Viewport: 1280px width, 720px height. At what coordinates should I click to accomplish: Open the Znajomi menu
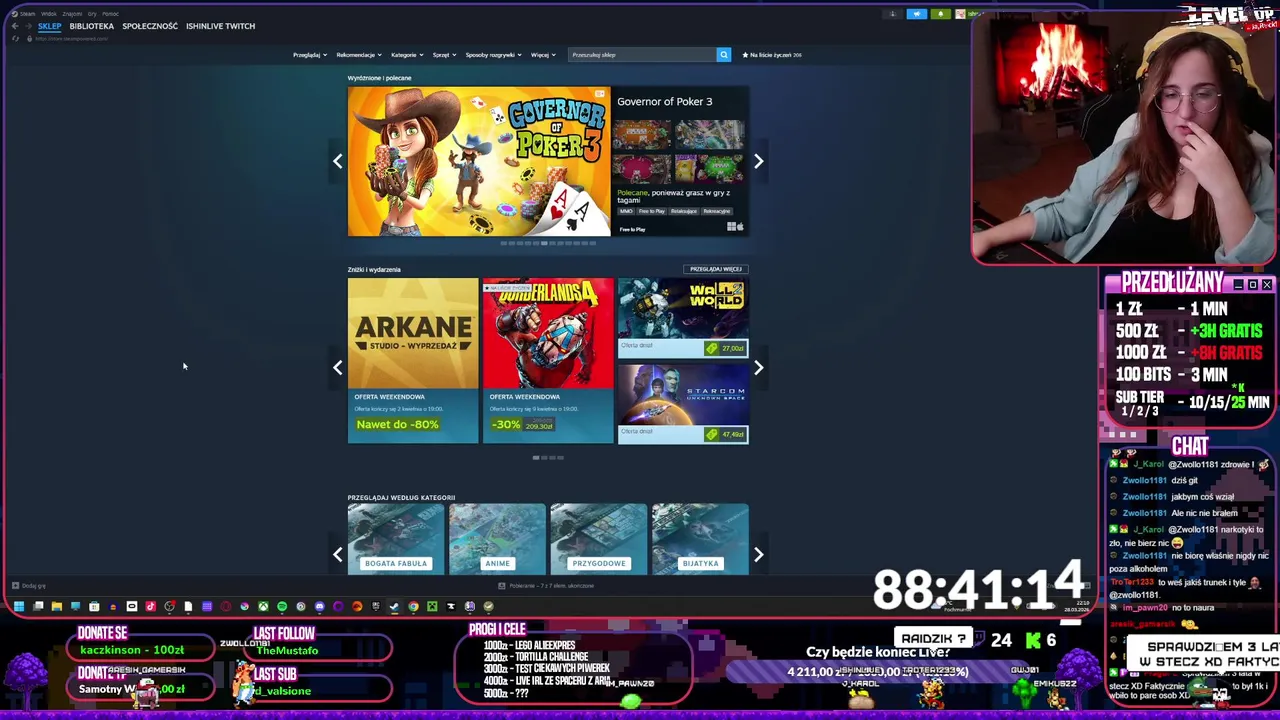click(72, 14)
